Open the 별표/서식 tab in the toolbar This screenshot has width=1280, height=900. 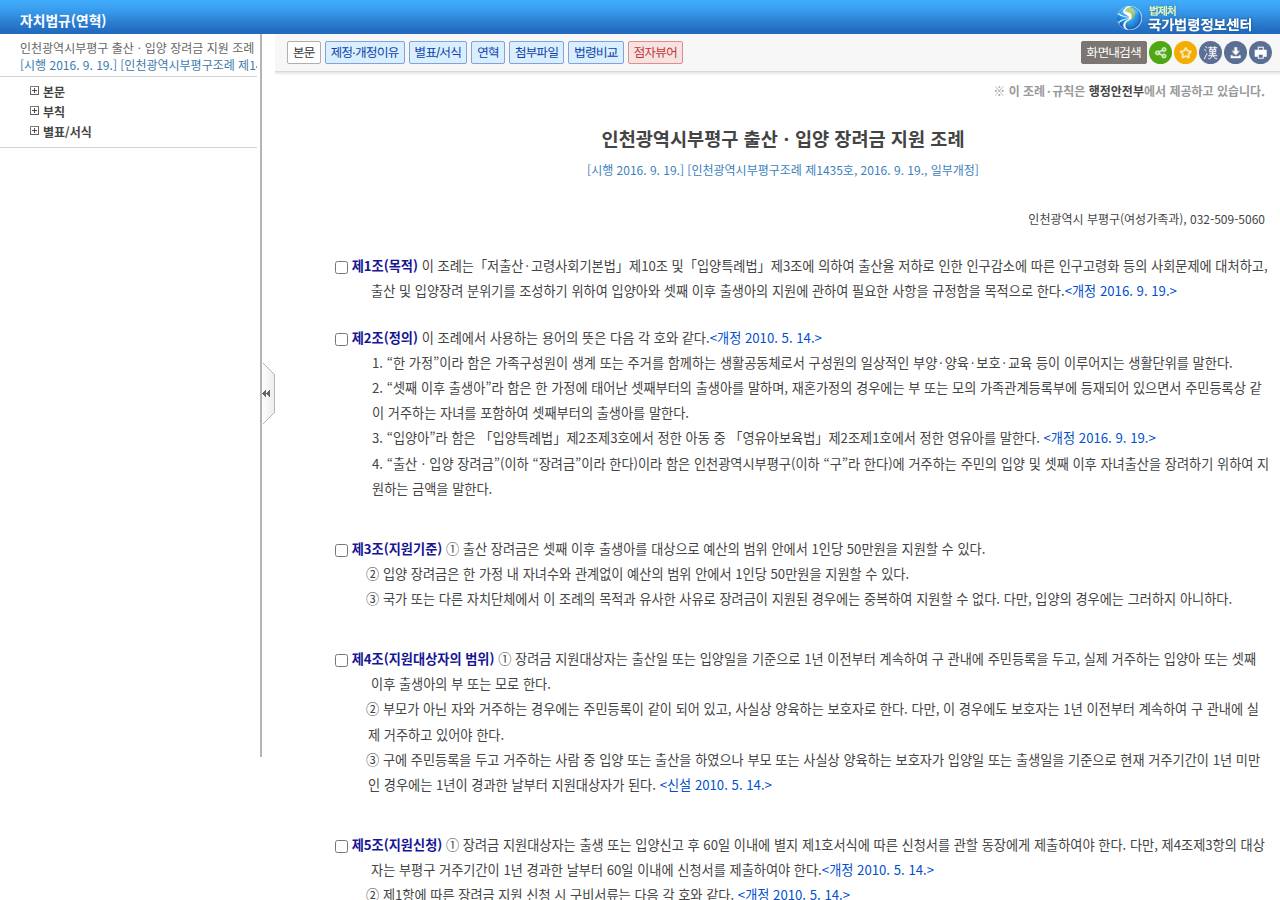click(438, 53)
